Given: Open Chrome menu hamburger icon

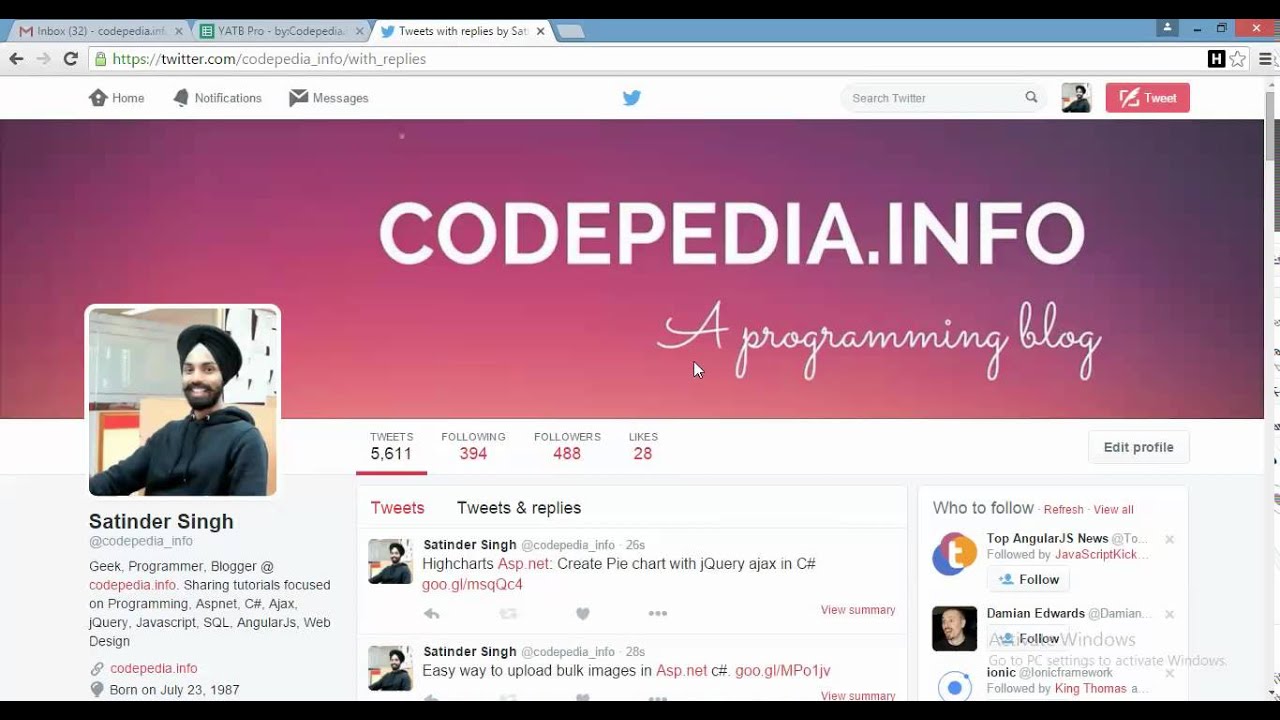Looking at the screenshot, I should pos(1266,59).
